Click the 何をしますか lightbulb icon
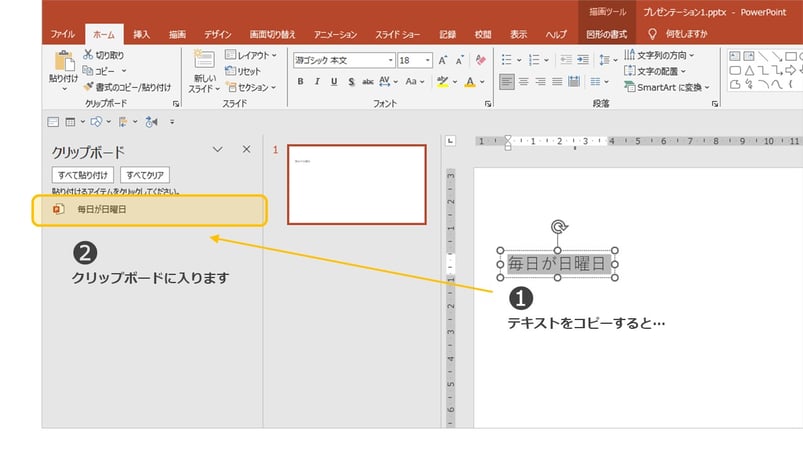The height and width of the screenshot is (451, 803). (652, 34)
